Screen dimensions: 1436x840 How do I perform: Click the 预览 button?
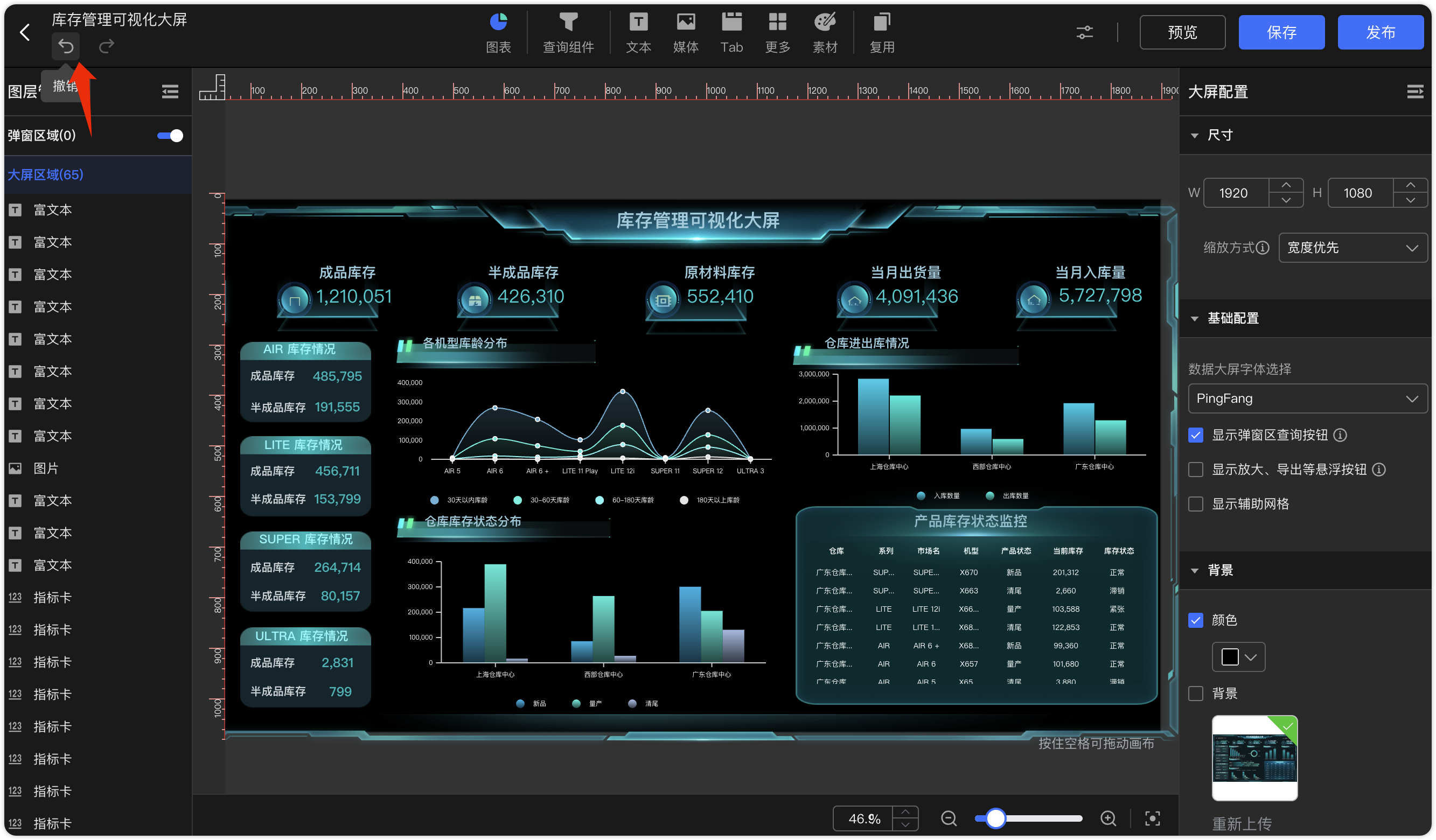pyautogui.click(x=1182, y=32)
